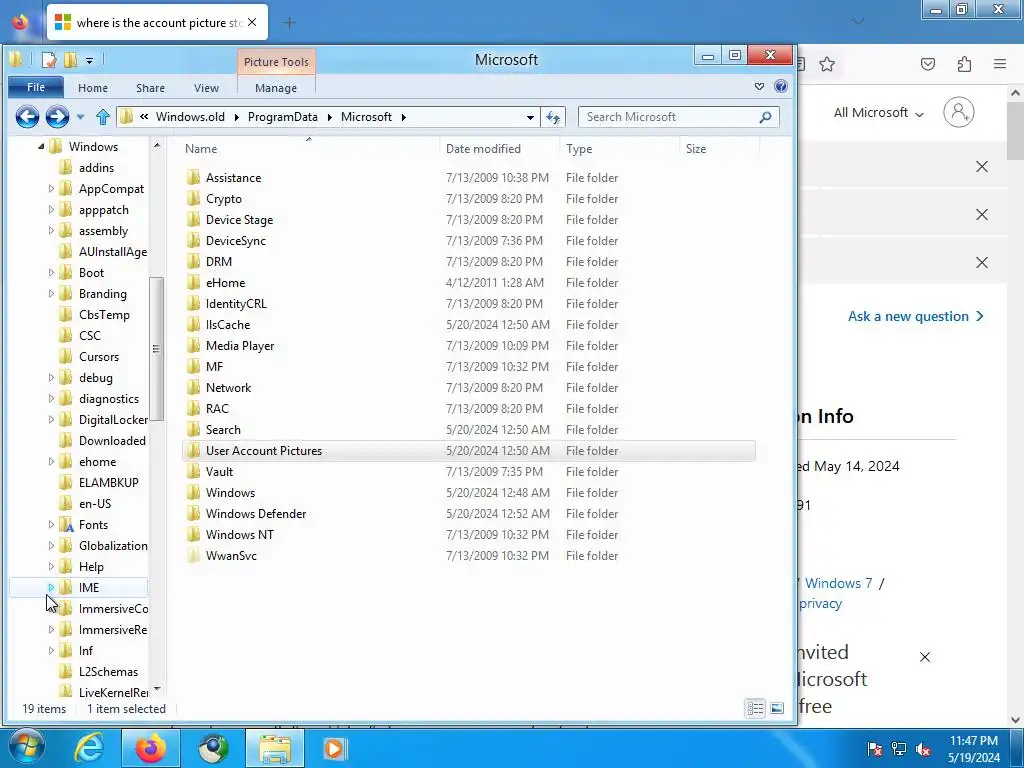
Task: Refresh the Microsoft folder view
Action: tap(553, 117)
